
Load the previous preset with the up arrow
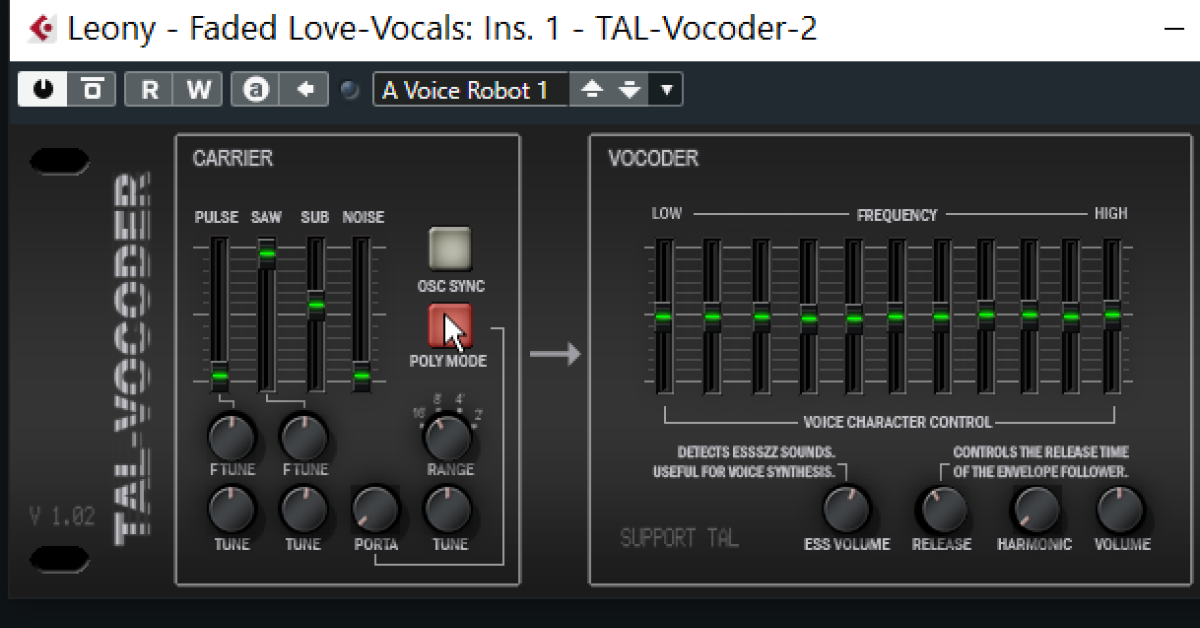pyautogui.click(x=593, y=90)
